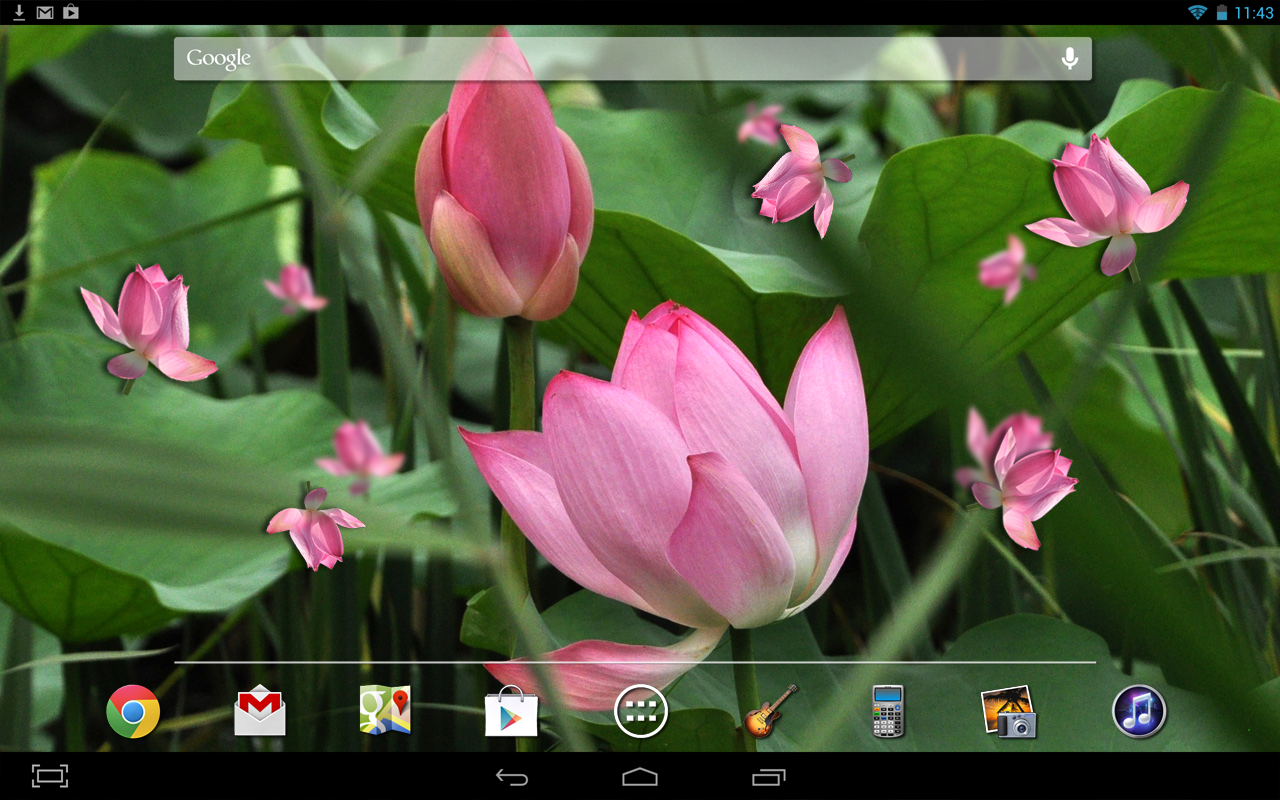Launch the guitar music app
Image resolution: width=1280 pixels, height=800 pixels.
(763, 711)
